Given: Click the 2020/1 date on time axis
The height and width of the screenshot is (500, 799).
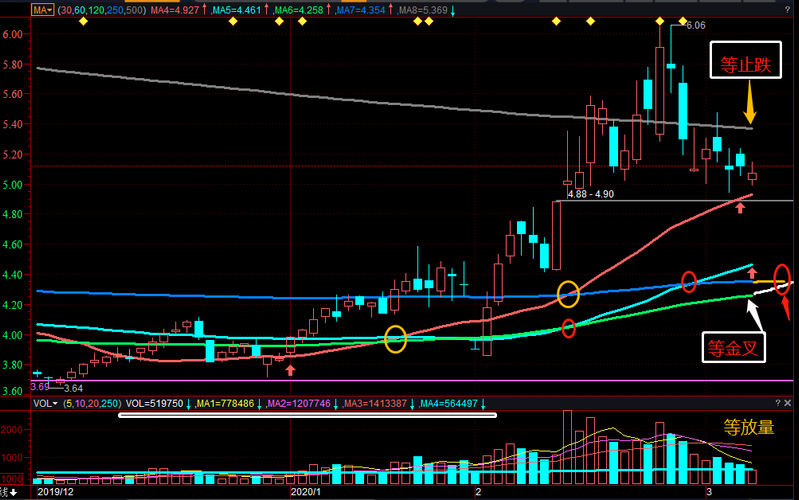Looking at the screenshot, I should [x=306, y=492].
